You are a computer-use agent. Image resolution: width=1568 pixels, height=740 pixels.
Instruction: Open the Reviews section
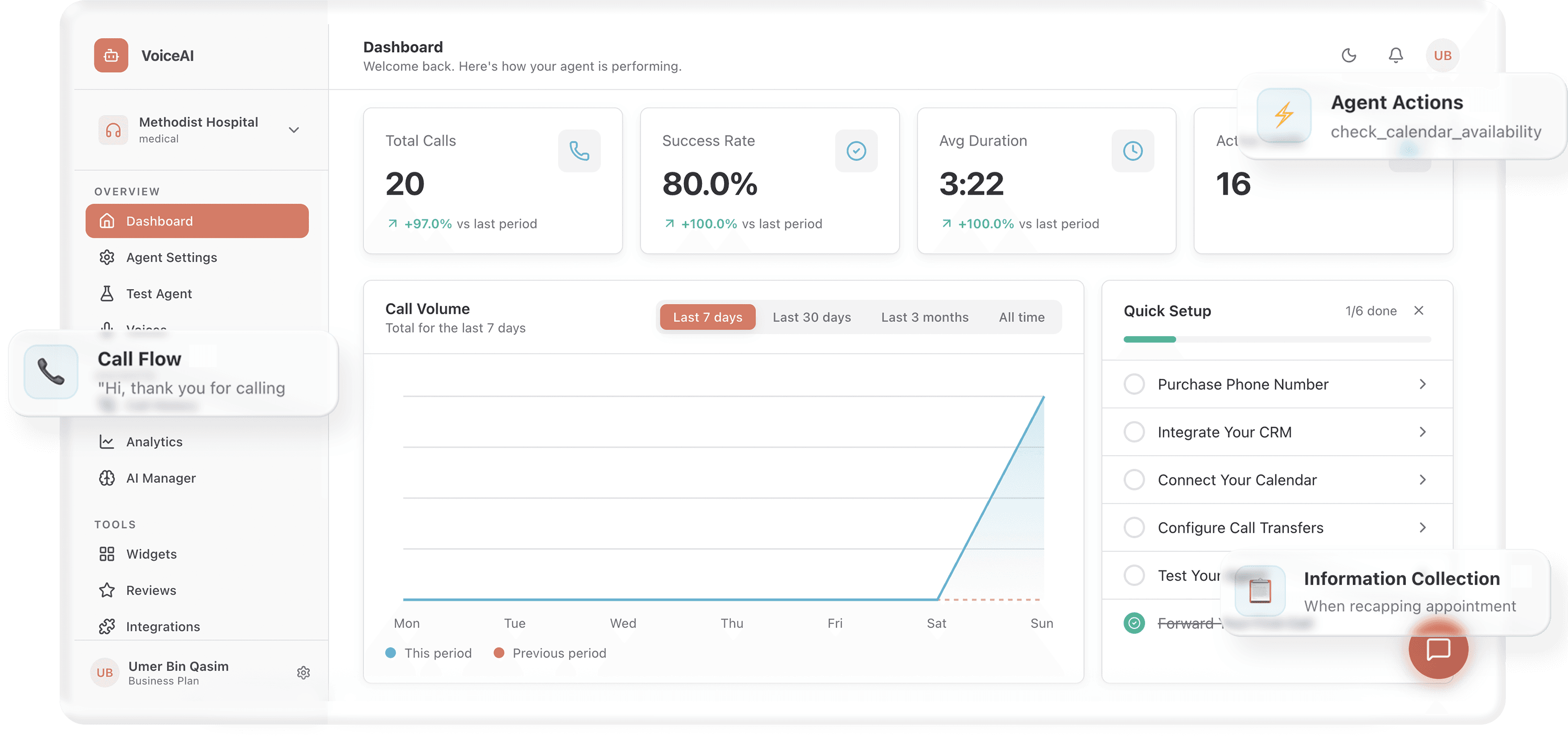151,590
